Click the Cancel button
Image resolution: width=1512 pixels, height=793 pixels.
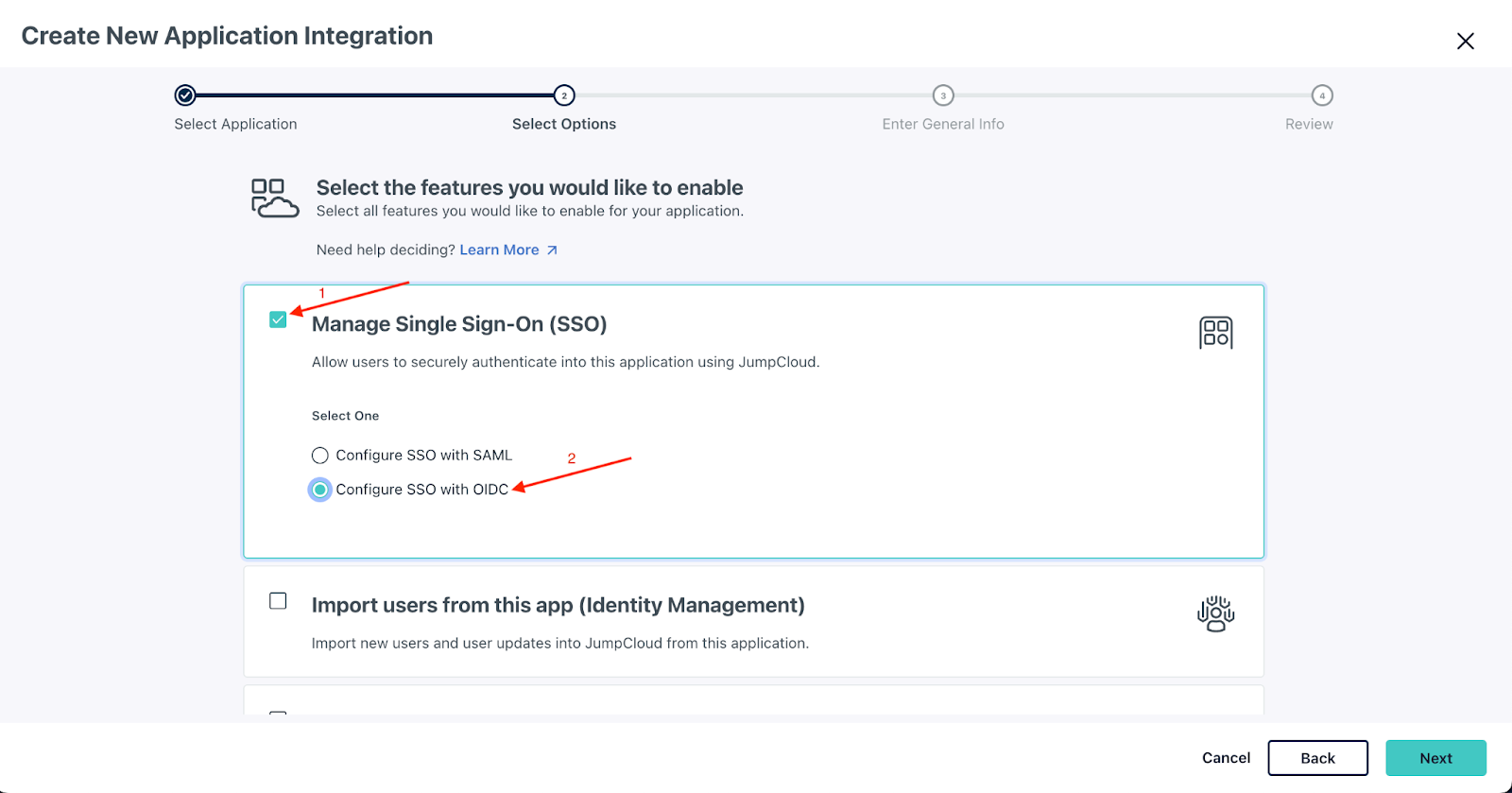click(1226, 758)
